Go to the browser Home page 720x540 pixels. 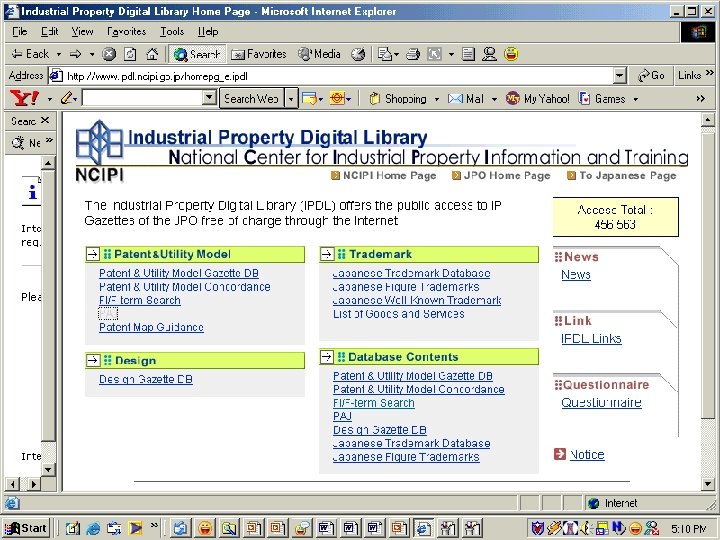tap(152, 54)
